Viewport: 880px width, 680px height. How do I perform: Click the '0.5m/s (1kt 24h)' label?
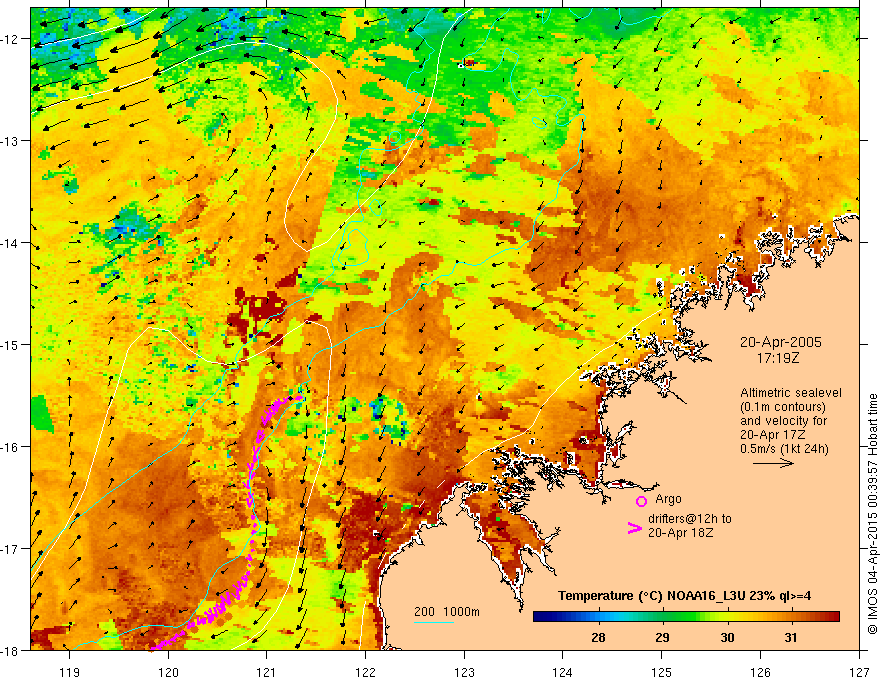pyautogui.click(x=784, y=449)
